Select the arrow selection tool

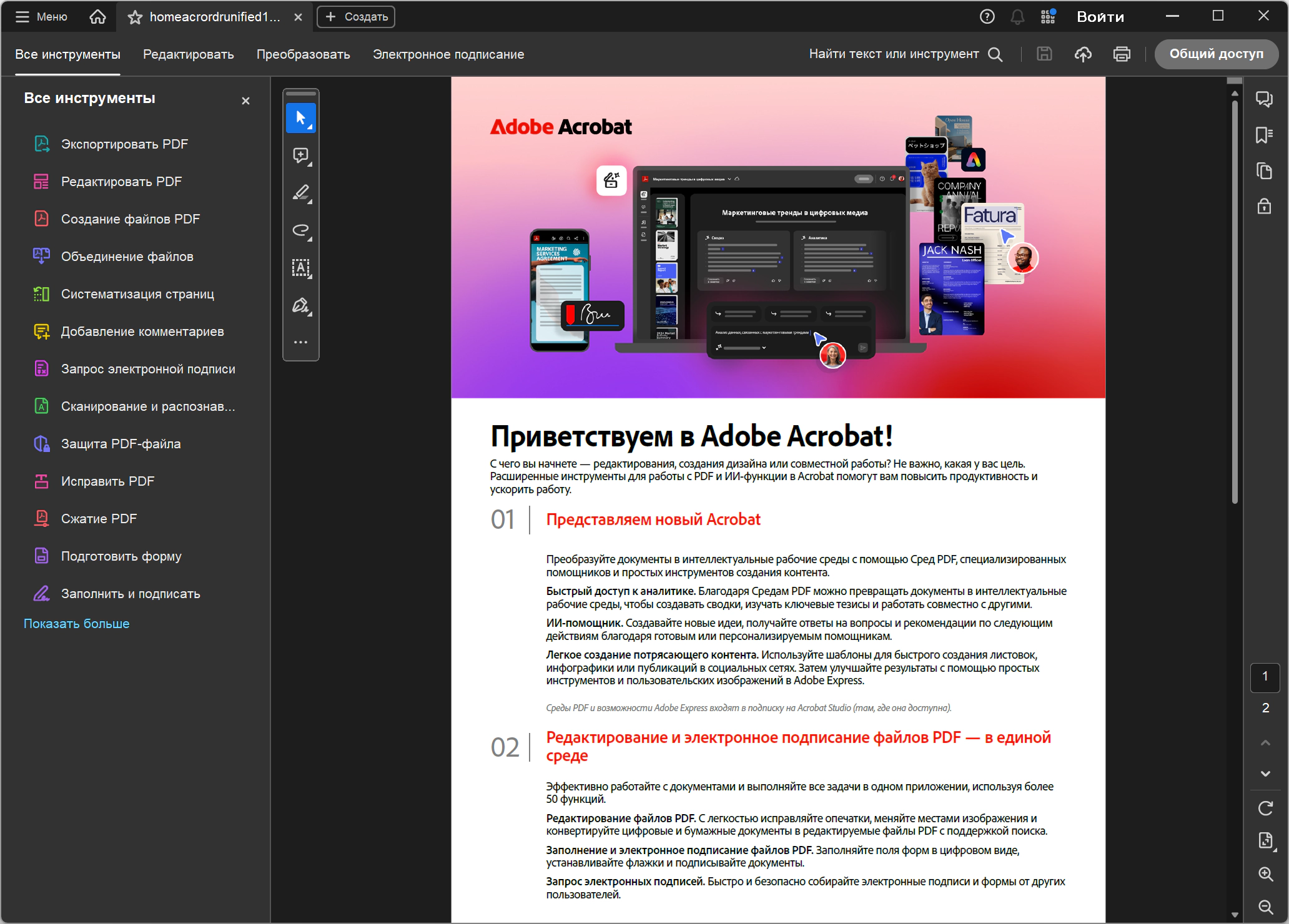(300, 118)
